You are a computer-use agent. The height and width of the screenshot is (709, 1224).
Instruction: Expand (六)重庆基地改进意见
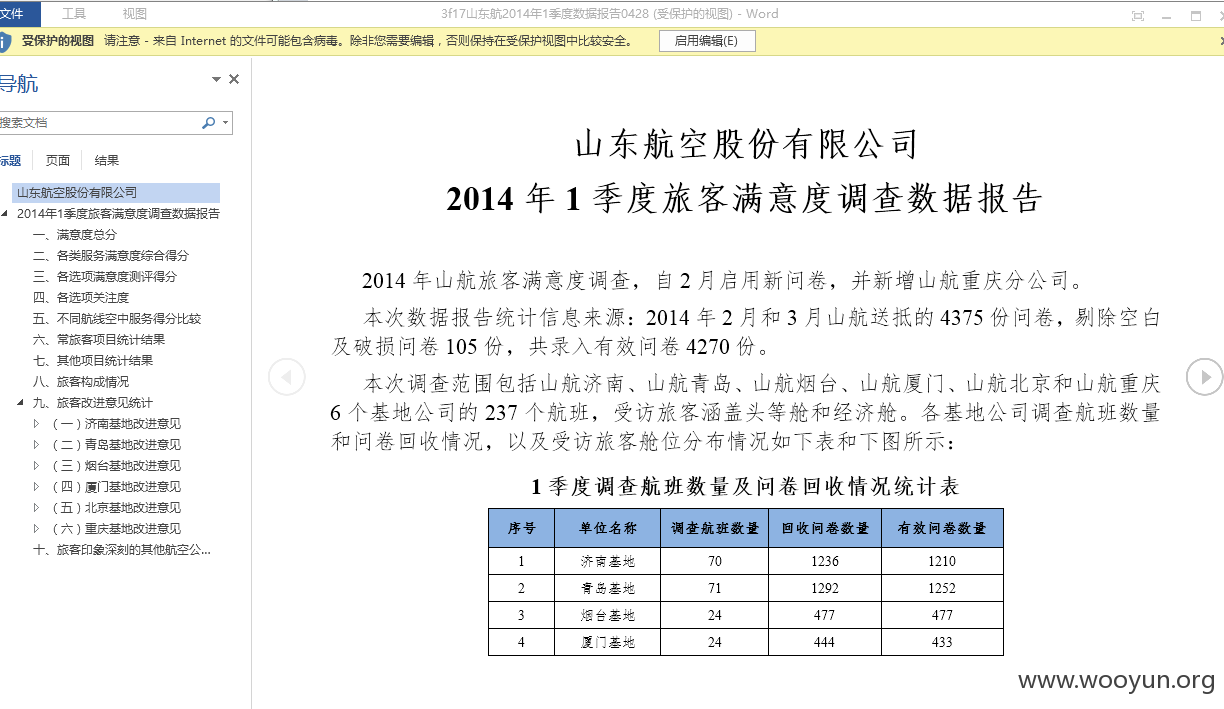pos(37,529)
